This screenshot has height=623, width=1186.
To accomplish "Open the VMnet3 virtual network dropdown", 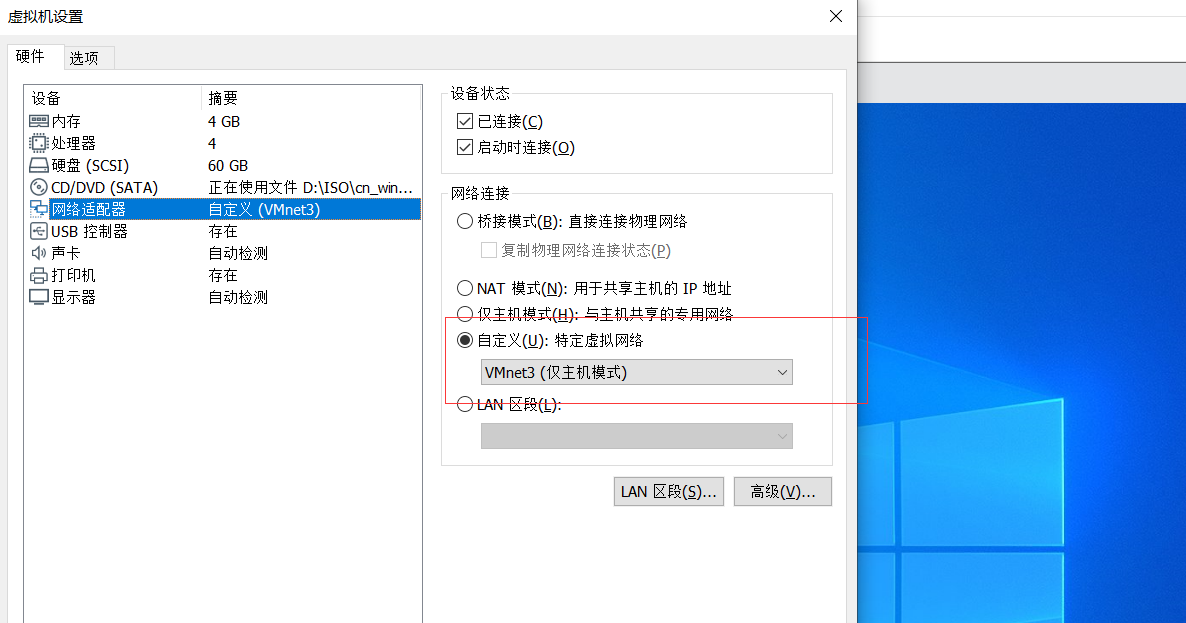I will (637, 372).
